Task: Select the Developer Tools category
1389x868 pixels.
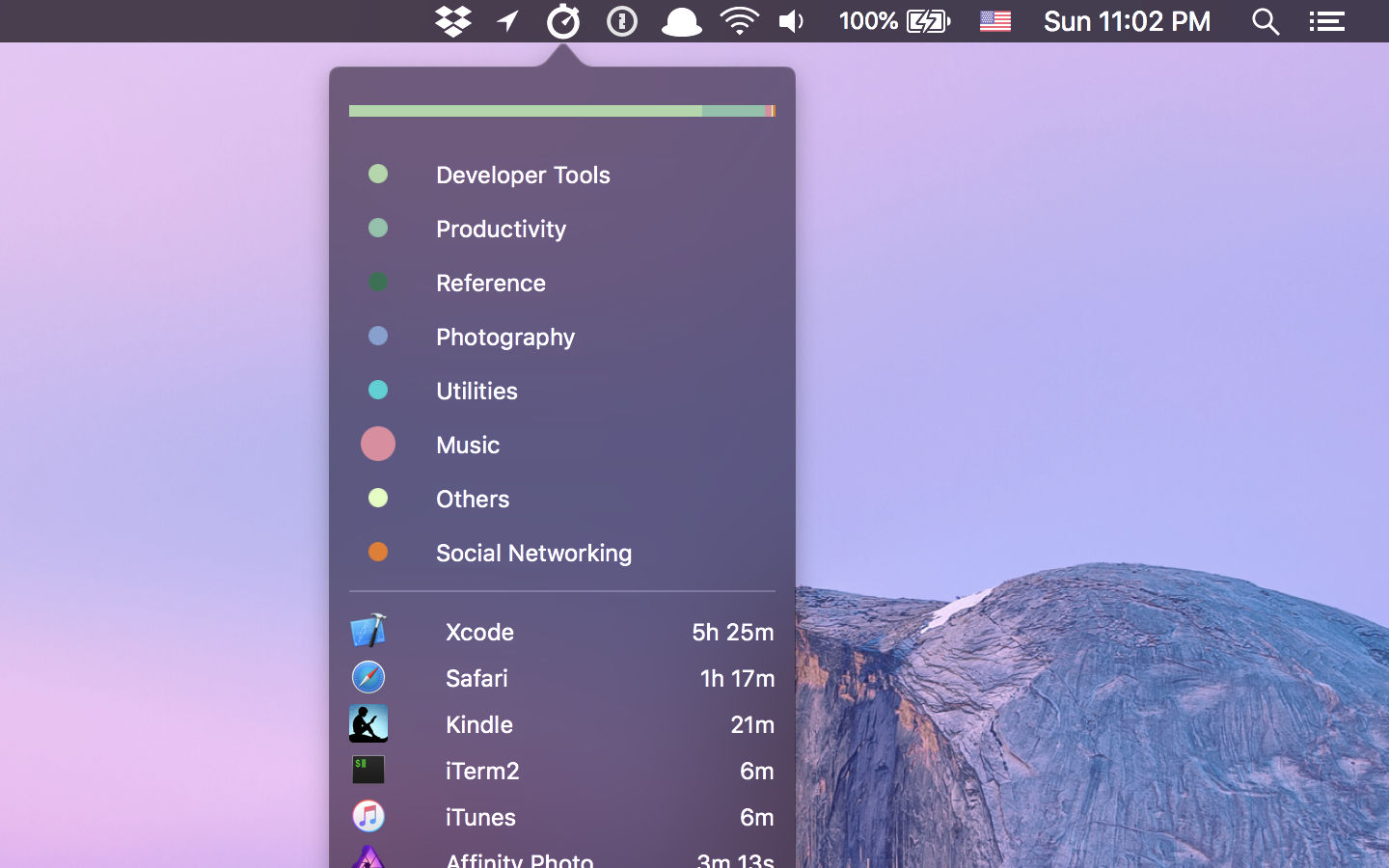Action: (523, 175)
